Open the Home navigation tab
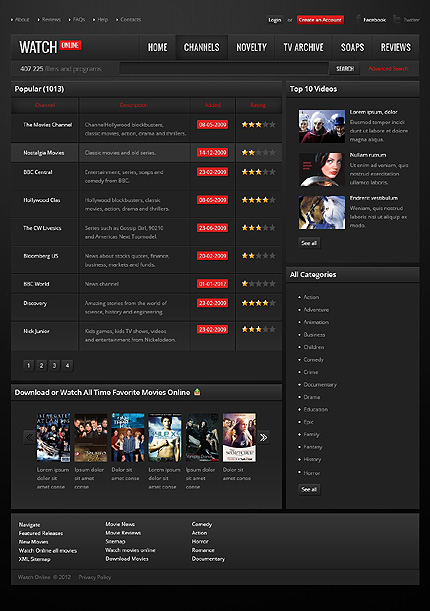Image resolution: width=430 pixels, height=611 pixels. (x=157, y=47)
